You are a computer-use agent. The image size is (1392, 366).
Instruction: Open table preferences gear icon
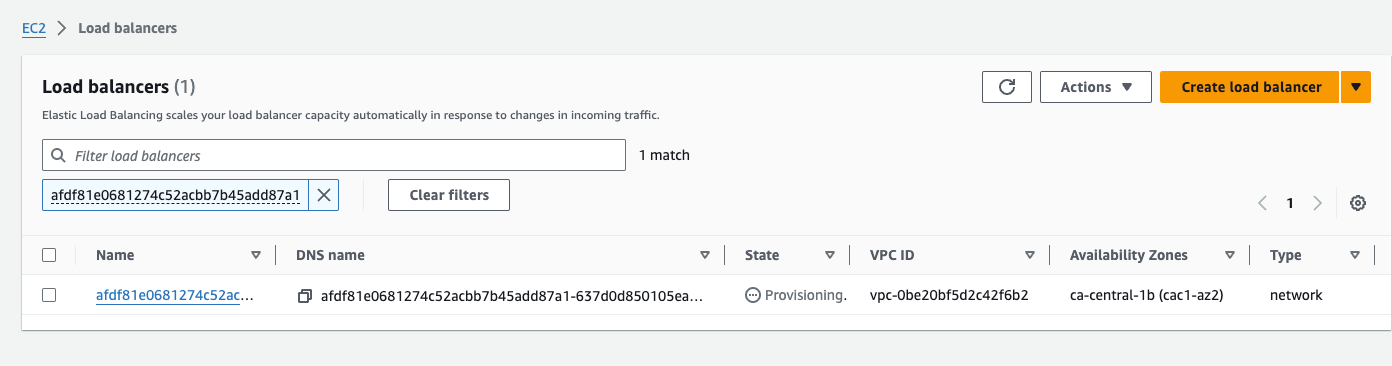click(x=1358, y=203)
